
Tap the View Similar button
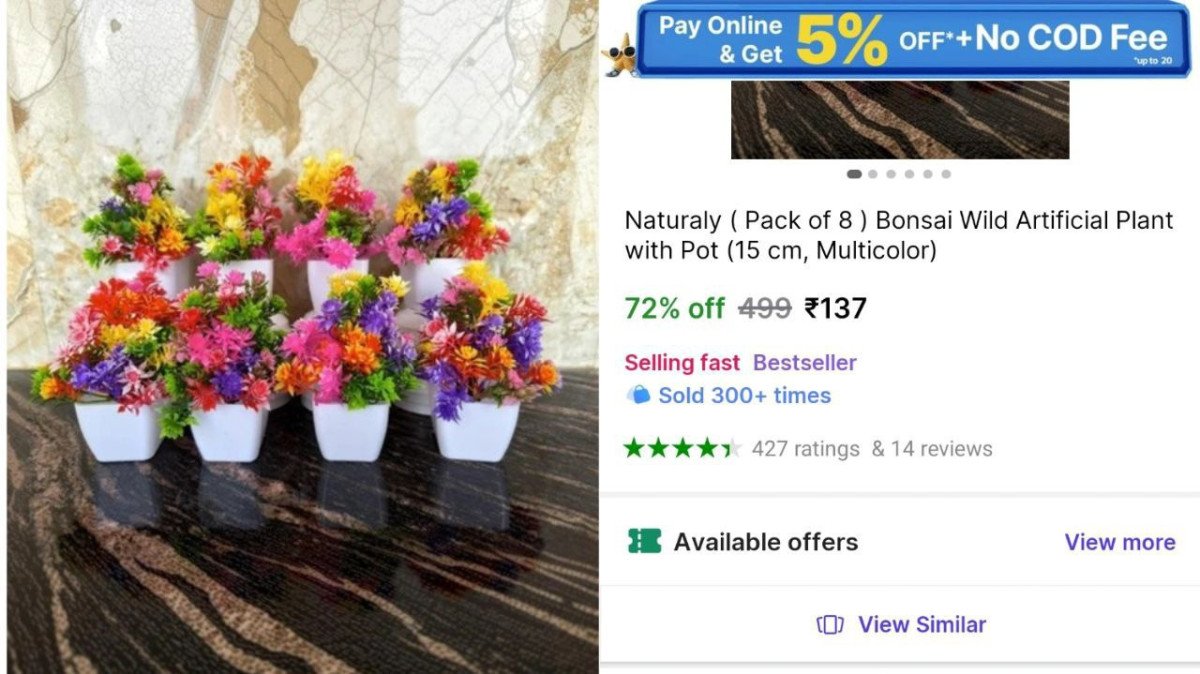tap(898, 624)
